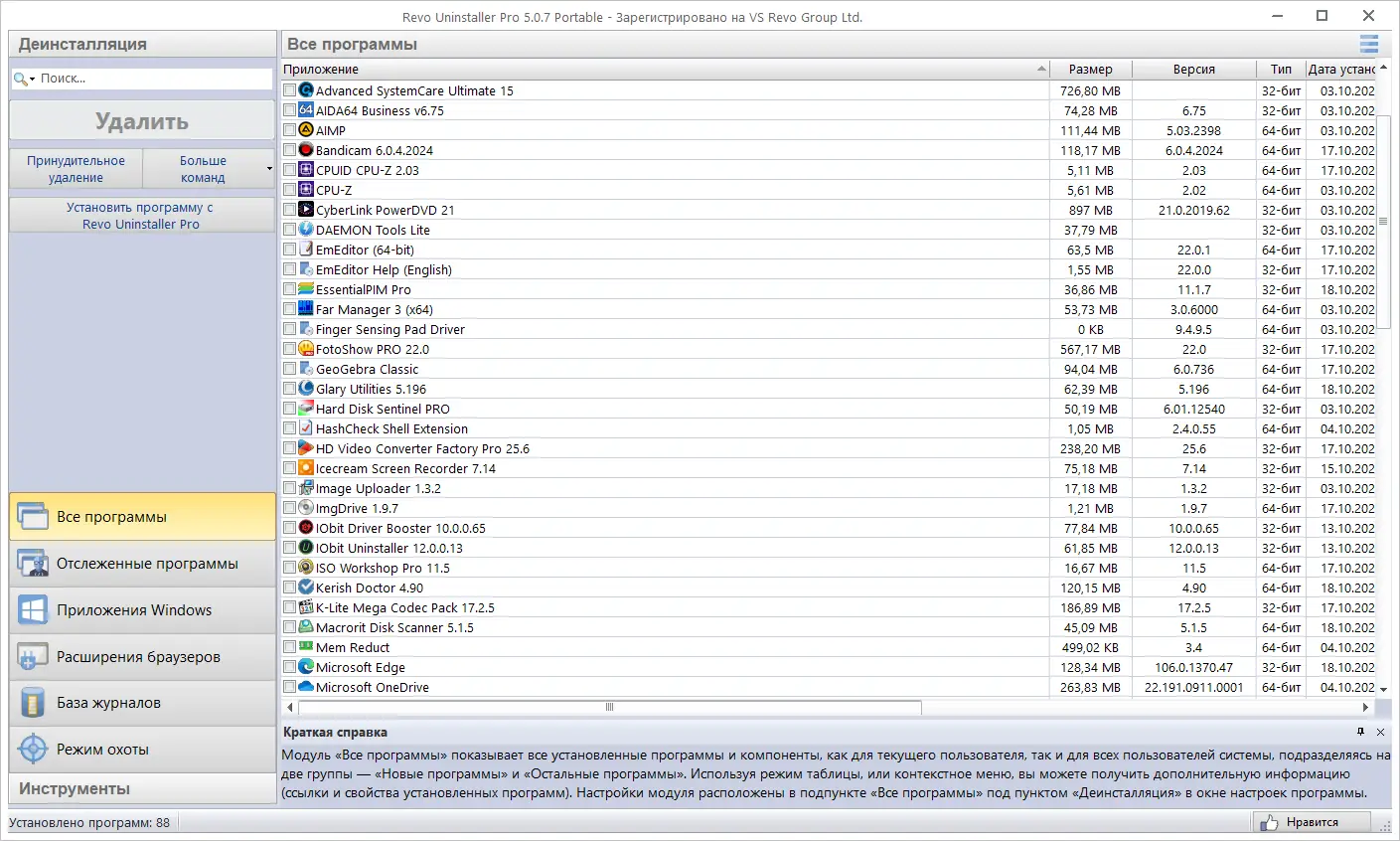Open the search options dropdown arrow
The width and height of the screenshot is (1400, 841).
(x=32, y=79)
